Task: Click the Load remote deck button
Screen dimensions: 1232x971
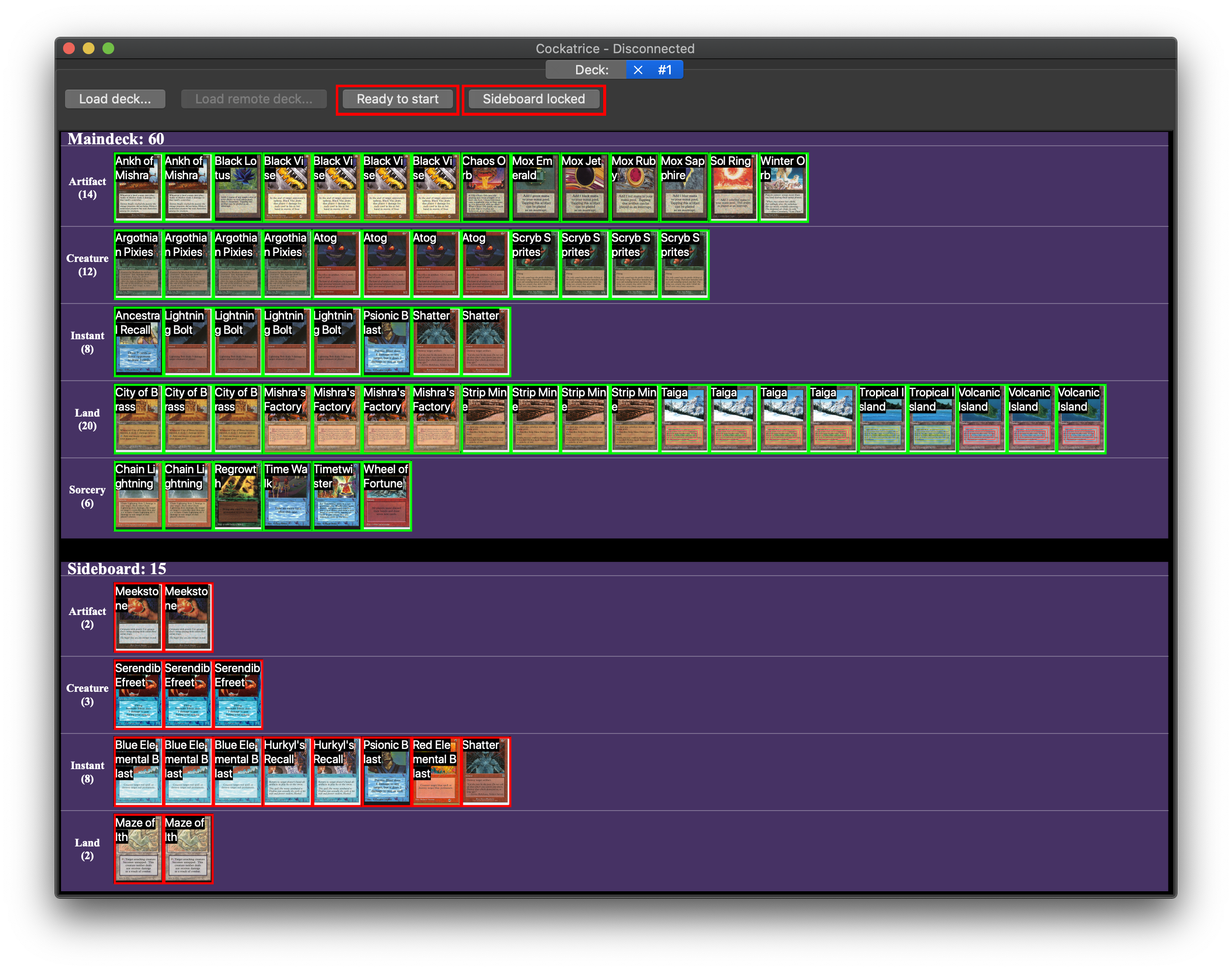Action: [254, 99]
